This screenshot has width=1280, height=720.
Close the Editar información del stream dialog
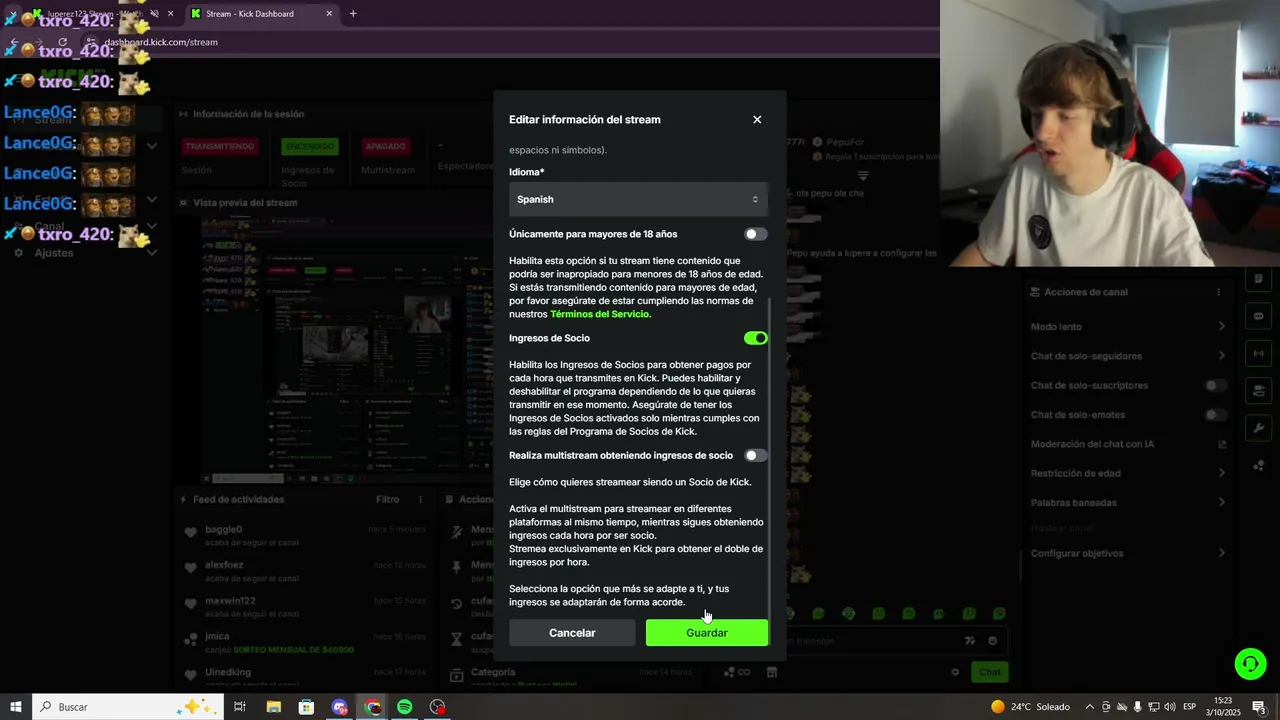pos(757,119)
